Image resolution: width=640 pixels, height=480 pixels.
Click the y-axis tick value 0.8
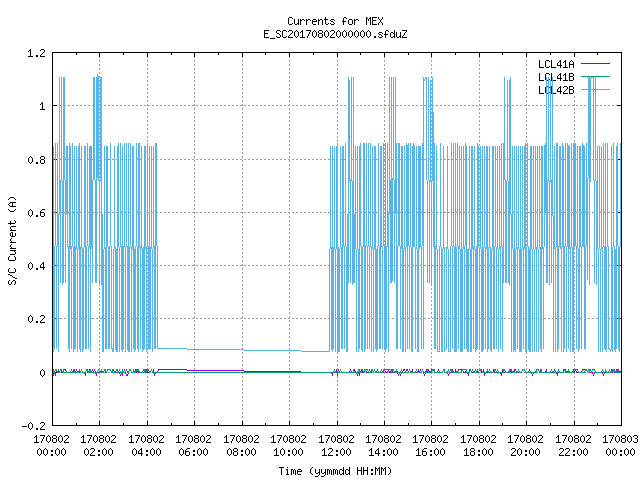pyautogui.click(x=36, y=160)
